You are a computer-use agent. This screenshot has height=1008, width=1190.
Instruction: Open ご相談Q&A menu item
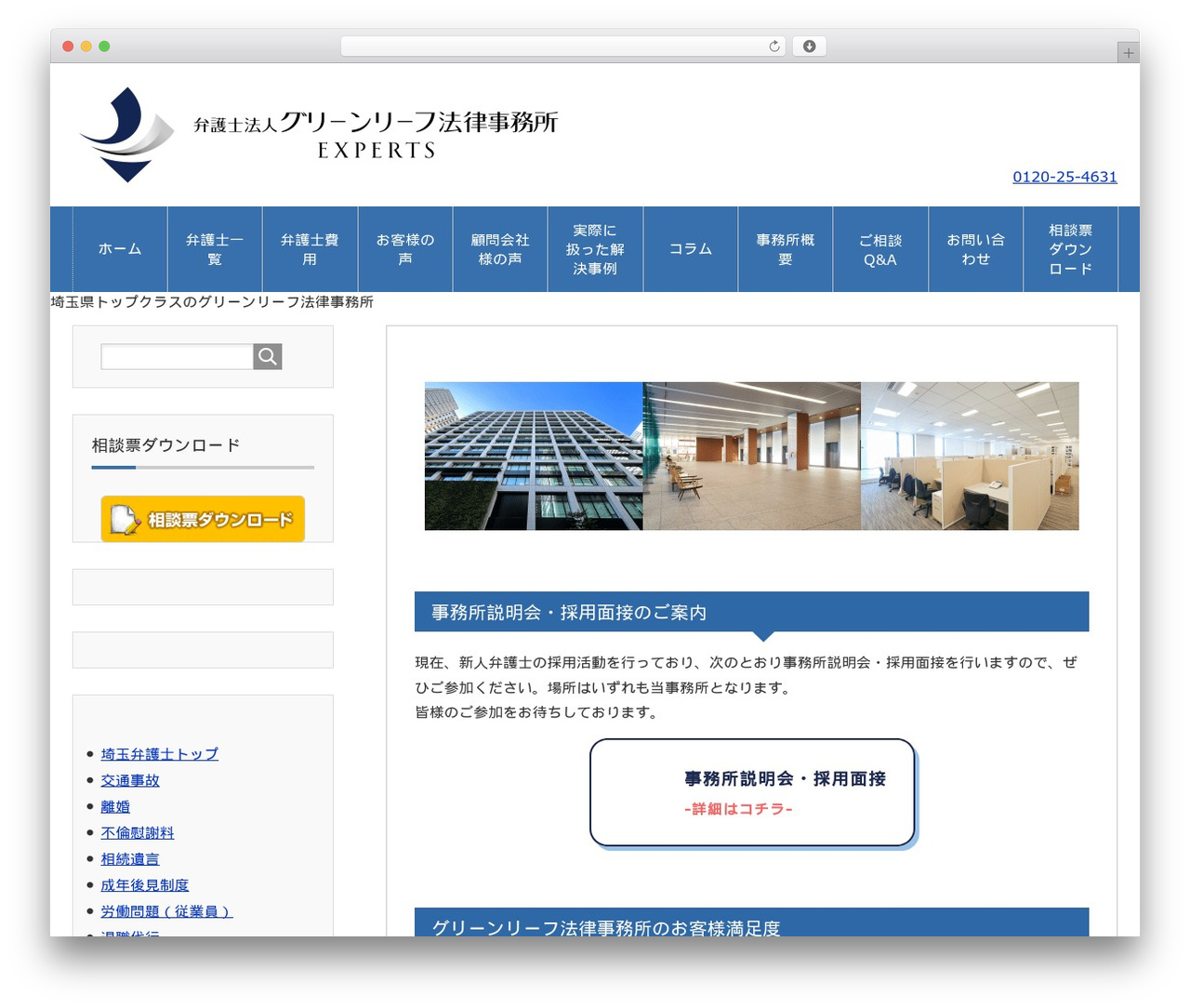tap(880, 249)
